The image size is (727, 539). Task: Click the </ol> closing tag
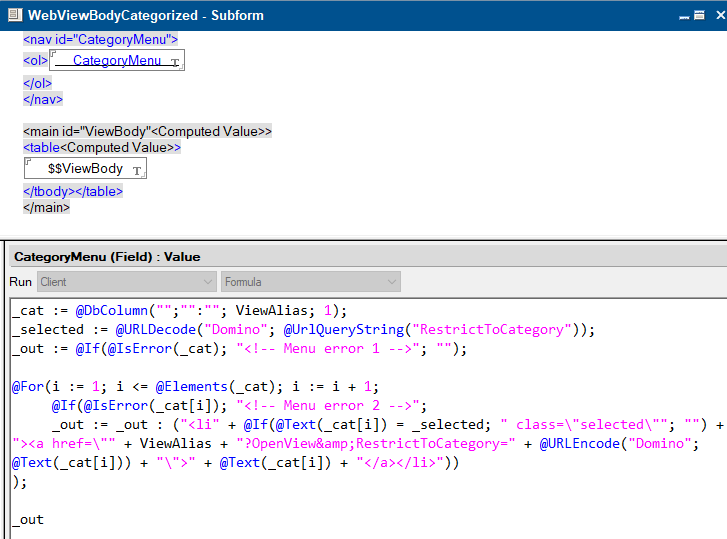tap(37, 83)
